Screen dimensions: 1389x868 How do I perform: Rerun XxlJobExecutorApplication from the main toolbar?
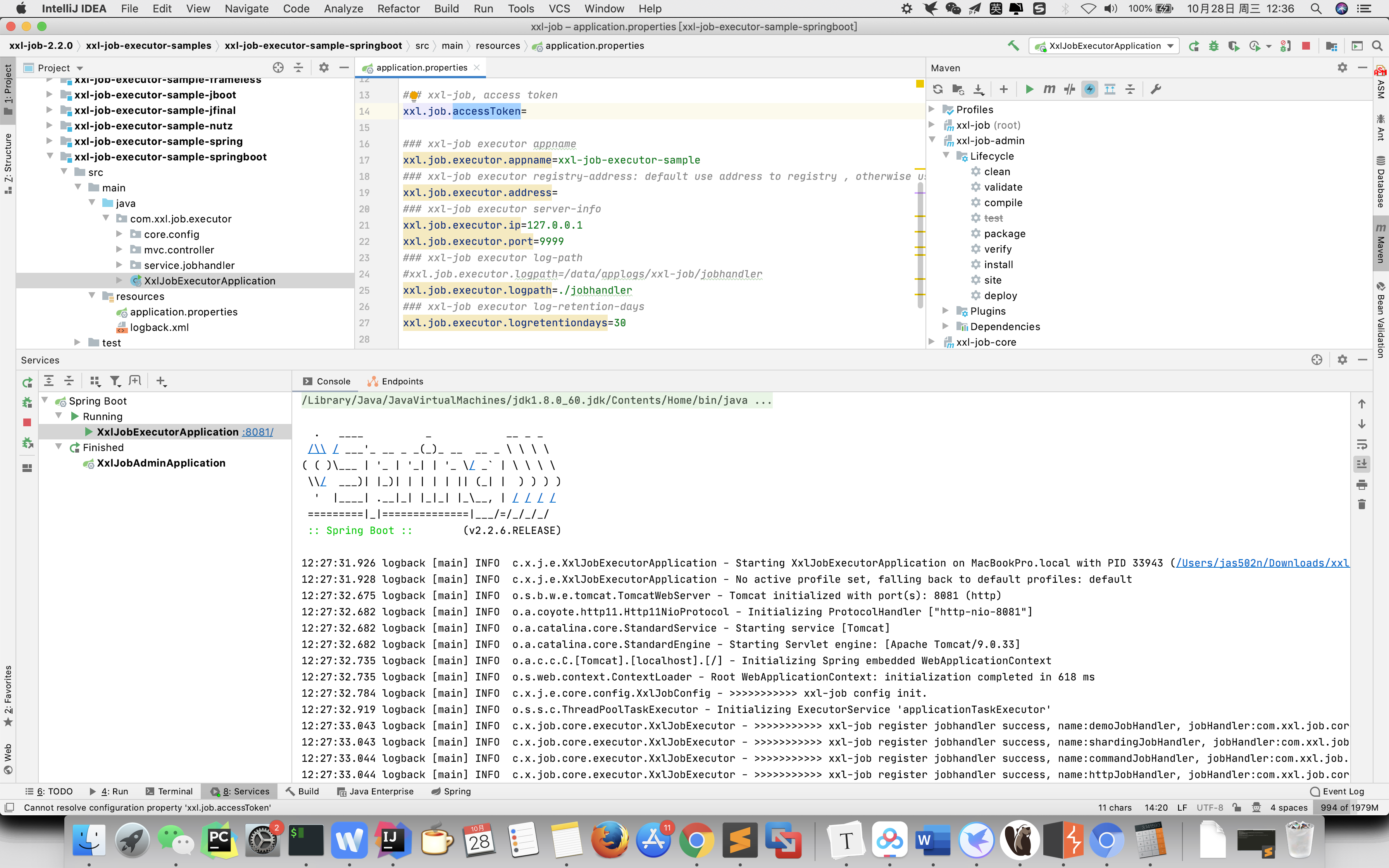click(1194, 46)
